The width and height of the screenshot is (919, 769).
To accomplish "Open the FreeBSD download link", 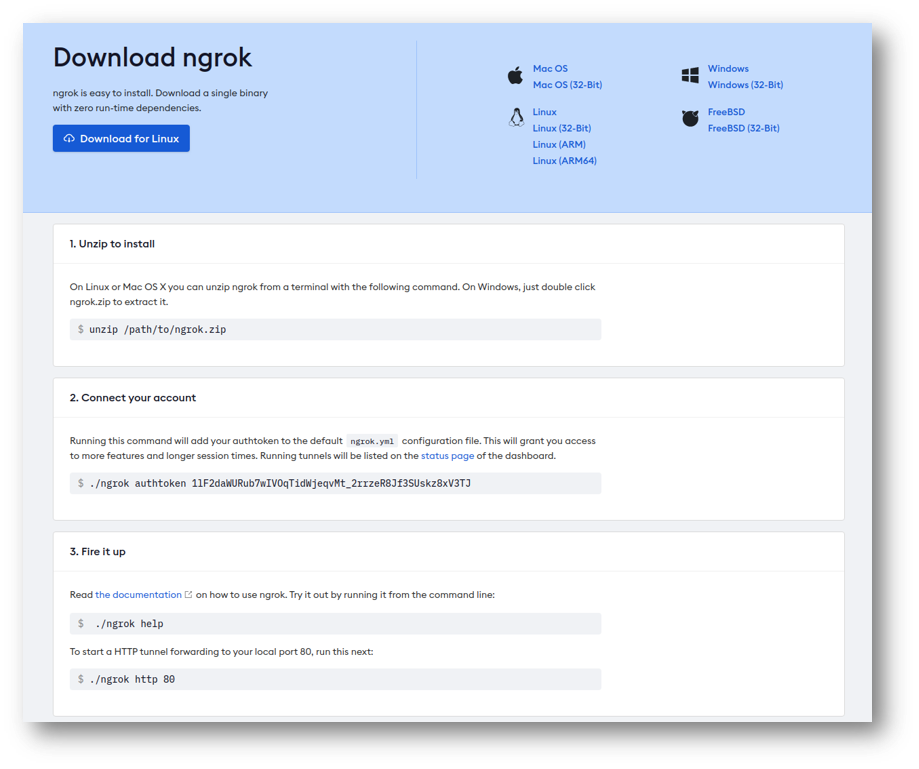I will (x=726, y=112).
